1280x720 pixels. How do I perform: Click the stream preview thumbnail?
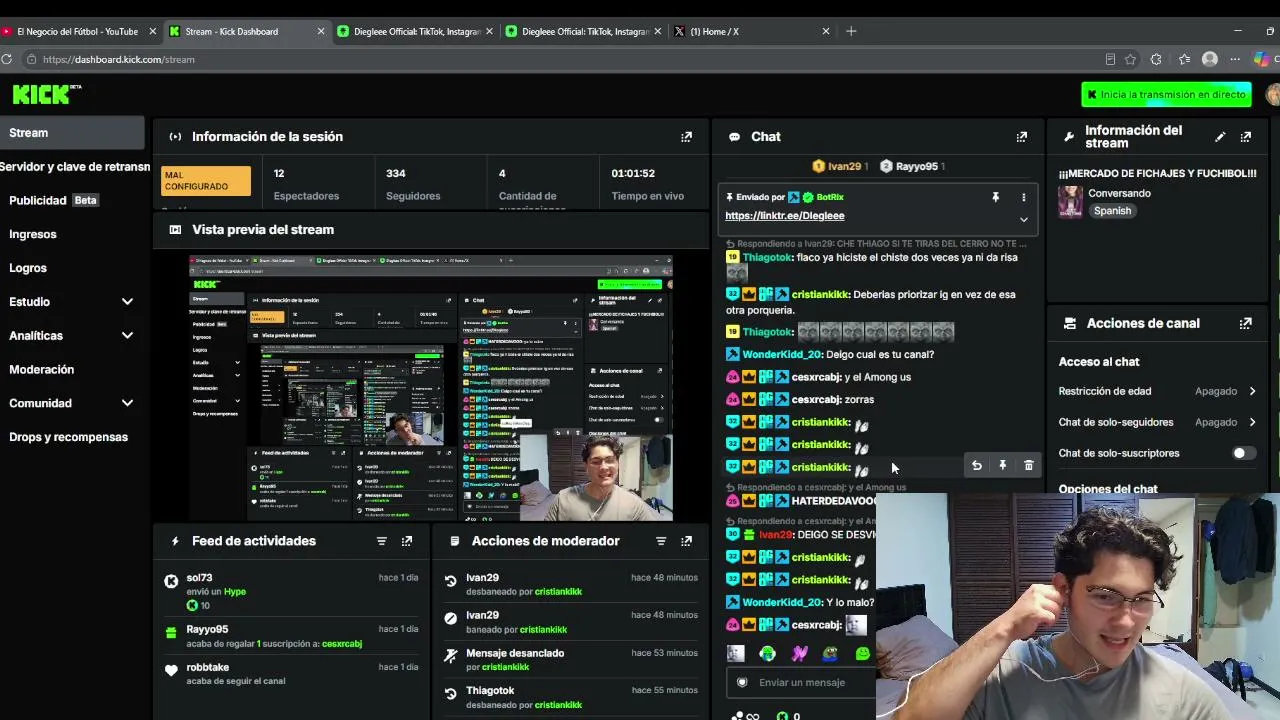pos(431,388)
